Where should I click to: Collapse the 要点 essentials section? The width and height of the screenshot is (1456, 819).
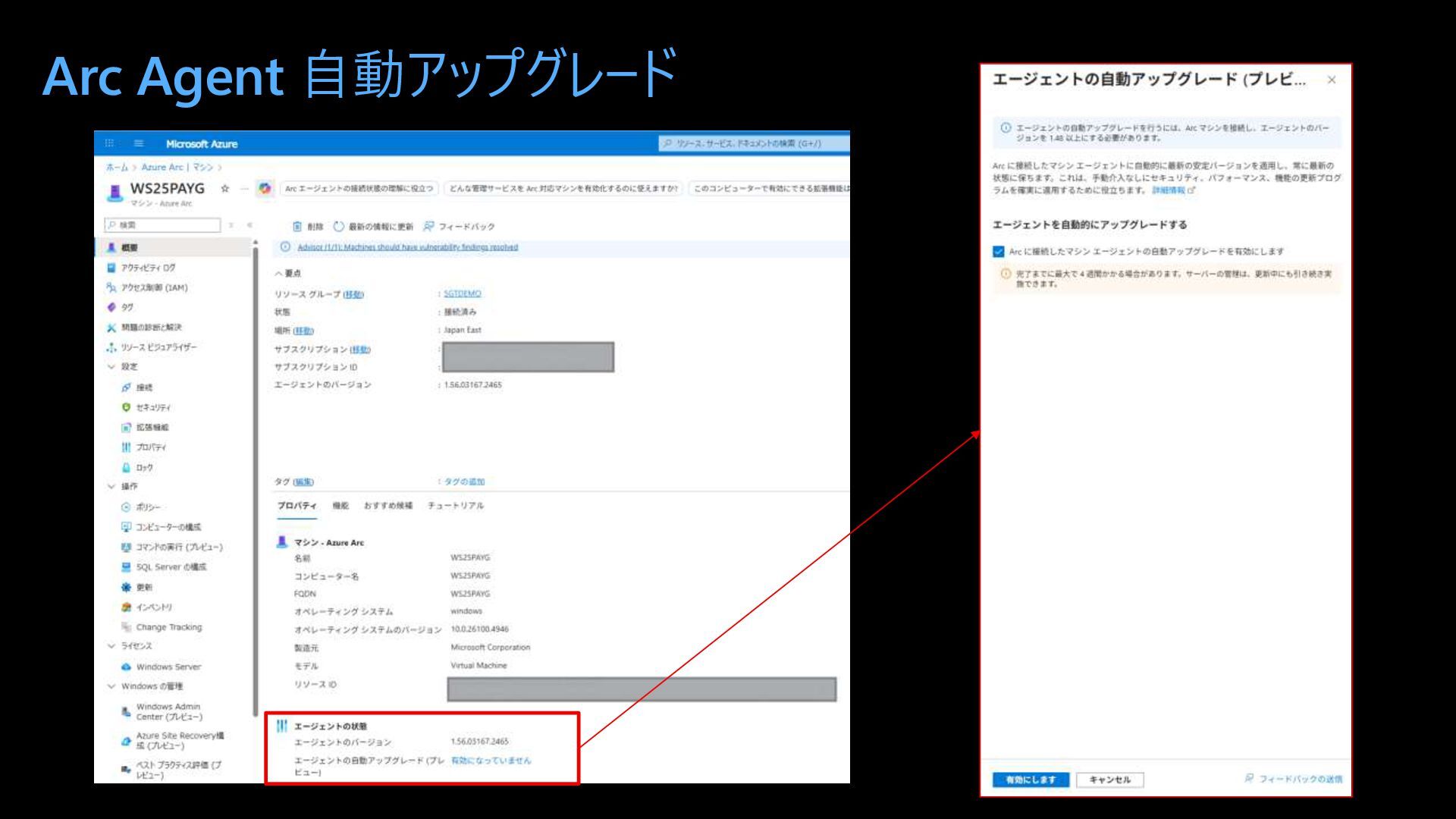pos(287,273)
